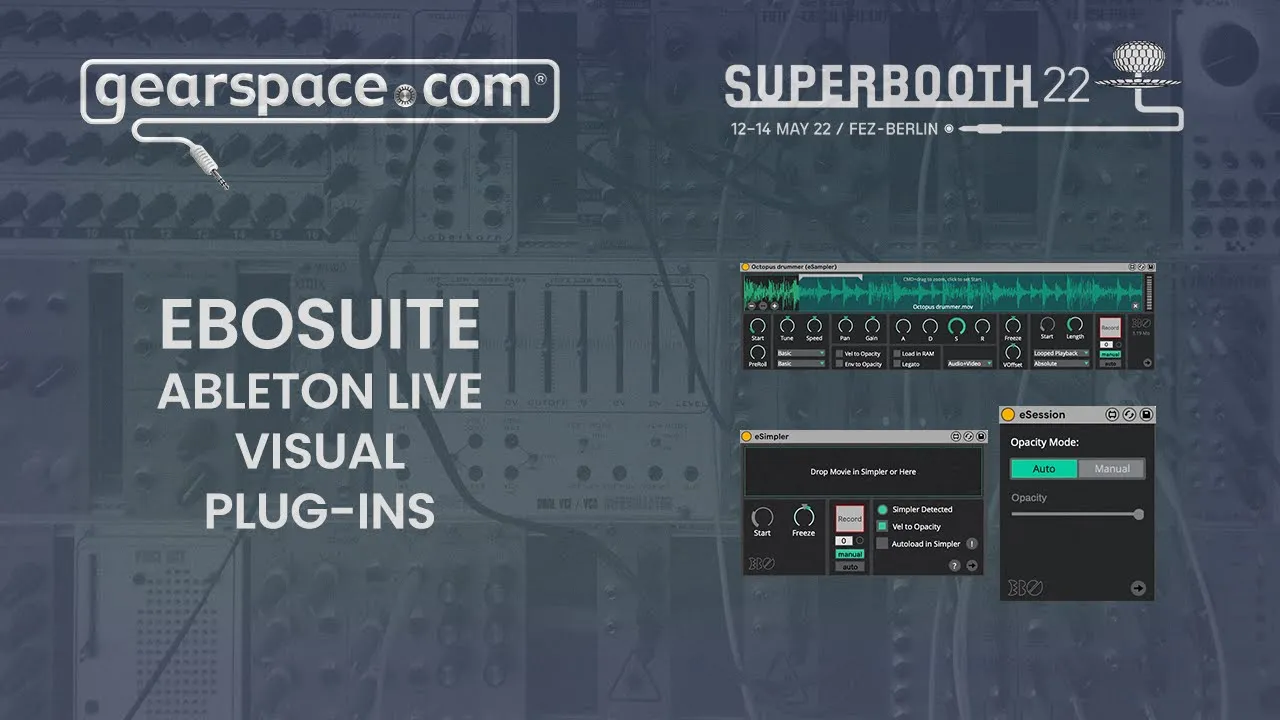This screenshot has width=1280, height=720.
Task: Click the leftmost icon in eSession title bar
Action: (x=1112, y=415)
